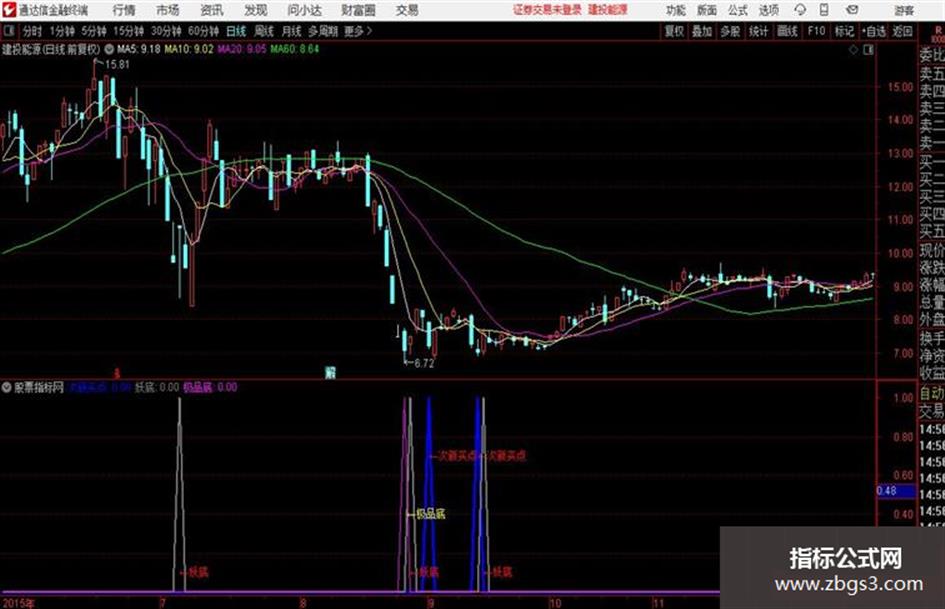The height and width of the screenshot is (609, 945).
Task: Click the 返回 back button
Action: coord(903,31)
